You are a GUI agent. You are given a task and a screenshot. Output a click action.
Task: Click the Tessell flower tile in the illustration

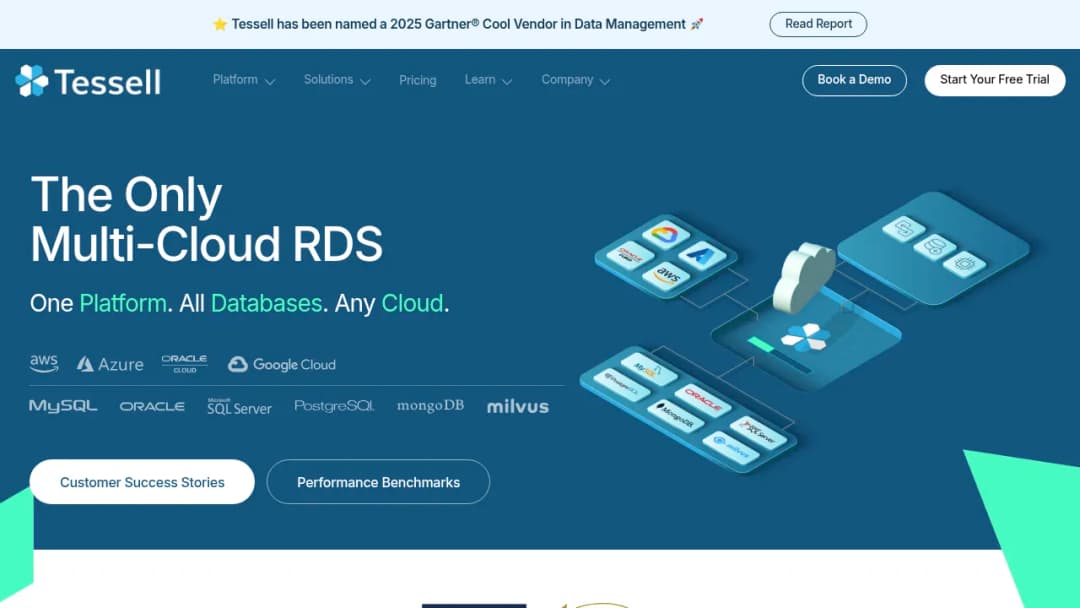click(806, 337)
